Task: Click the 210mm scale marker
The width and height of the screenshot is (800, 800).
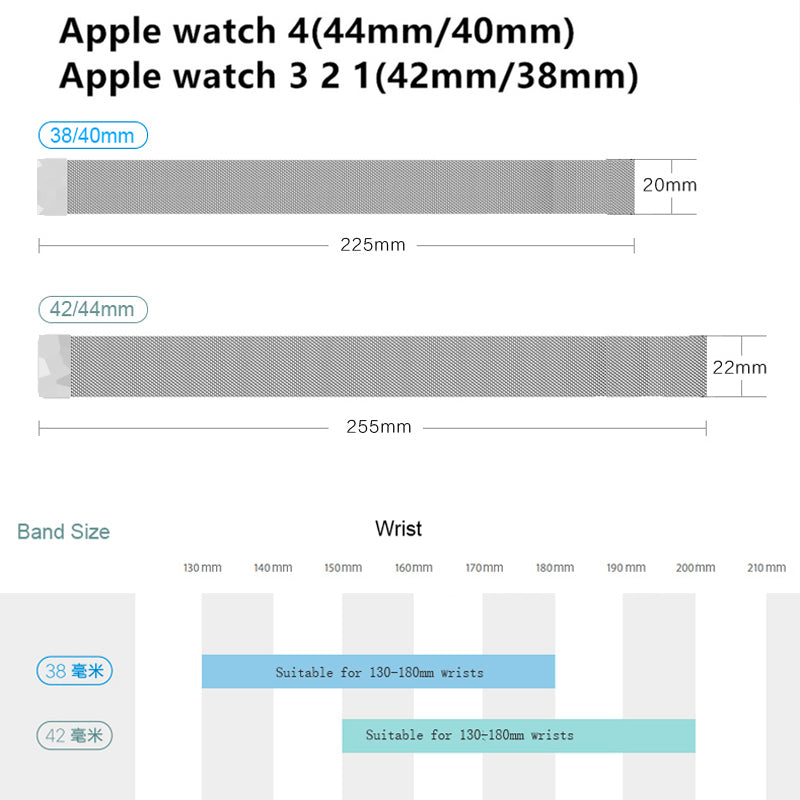Action: pyautogui.click(x=766, y=568)
